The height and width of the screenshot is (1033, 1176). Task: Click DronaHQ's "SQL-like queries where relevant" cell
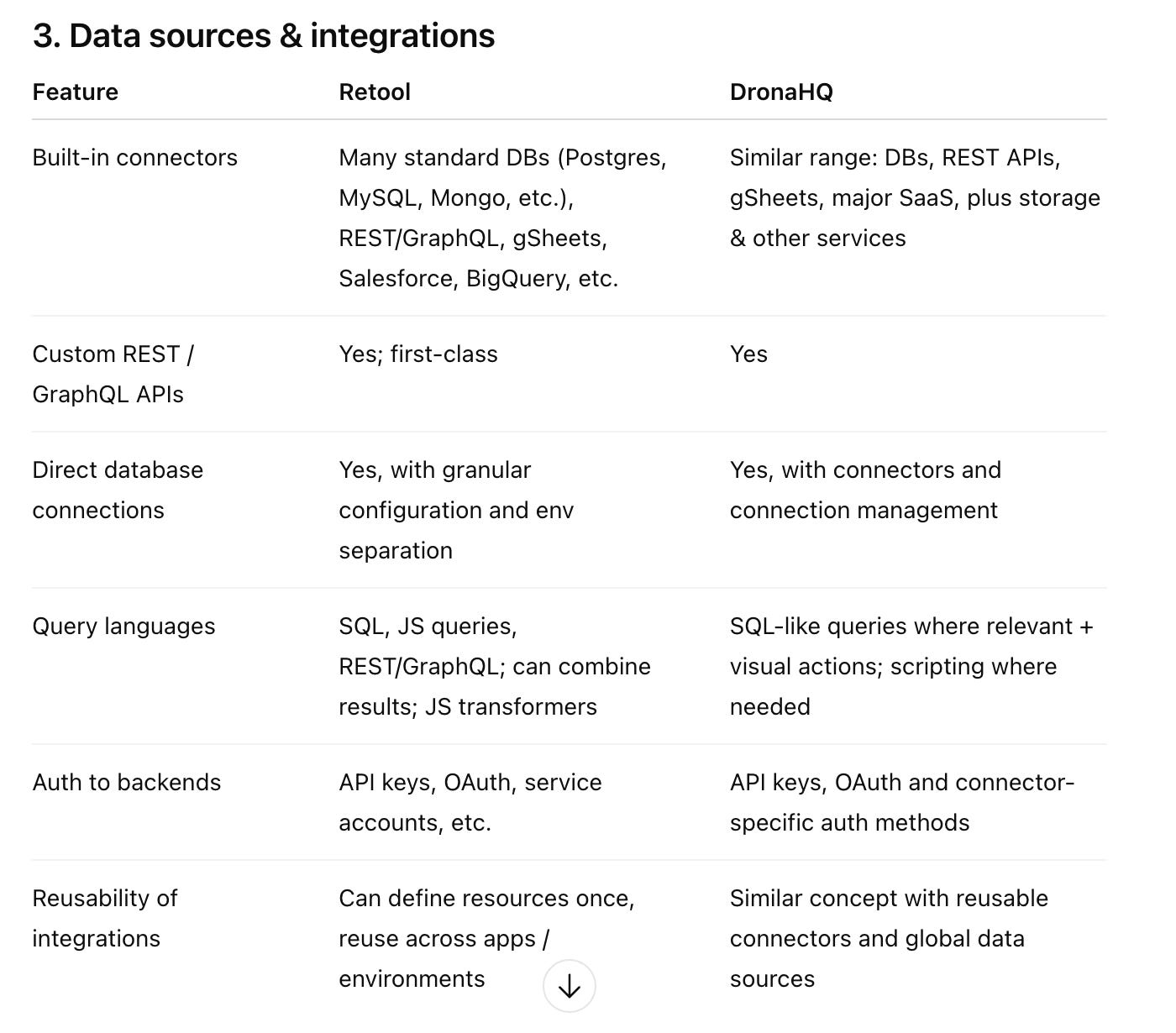click(x=911, y=666)
